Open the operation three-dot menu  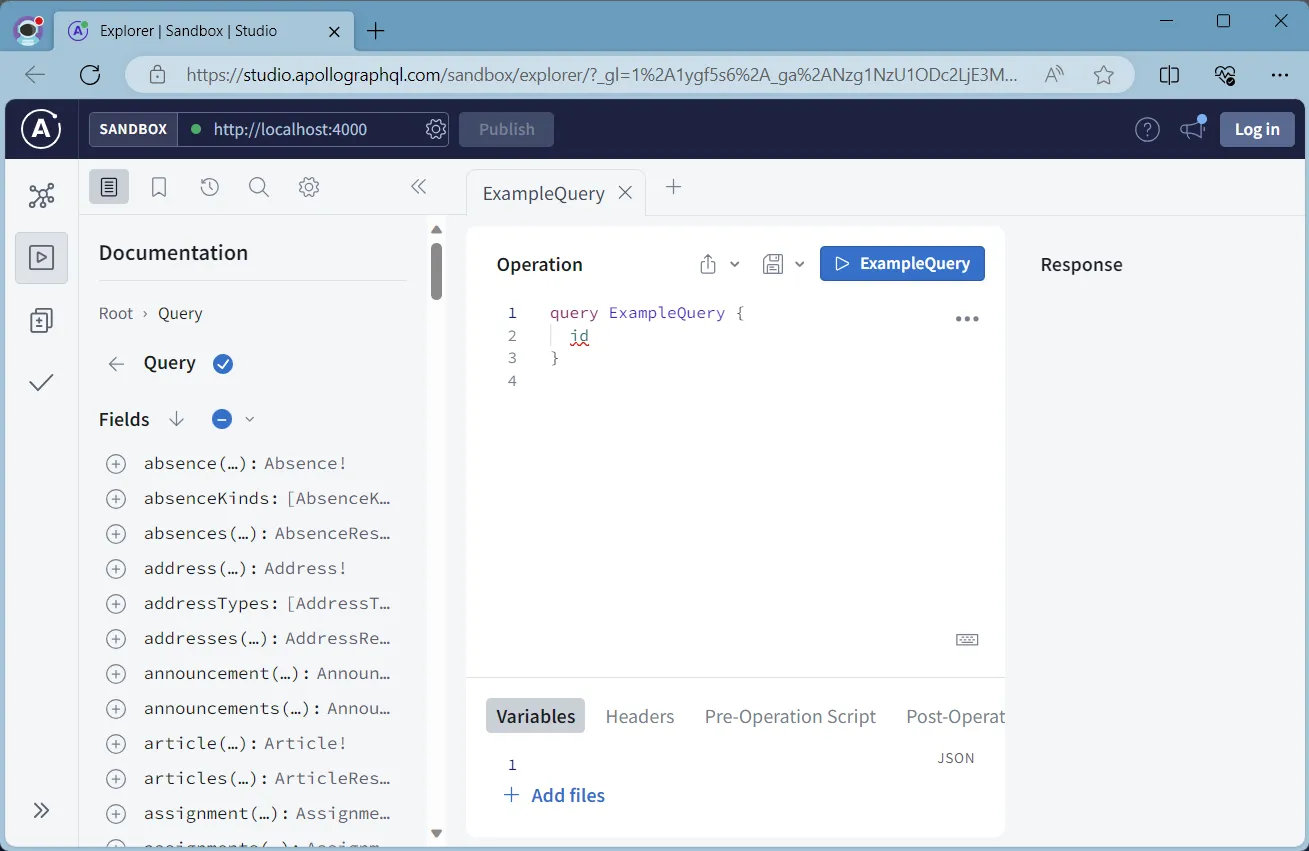[x=967, y=319]
